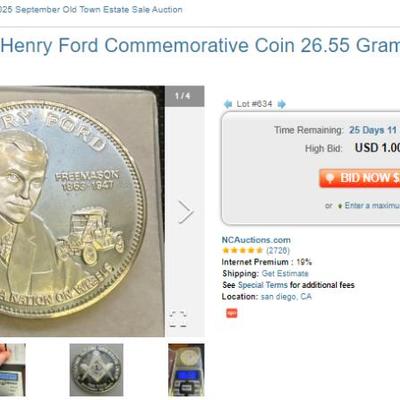The image size is (400, 400).
Task: Select the coin-on-scale thumbnail
Action: coord(186,370)
